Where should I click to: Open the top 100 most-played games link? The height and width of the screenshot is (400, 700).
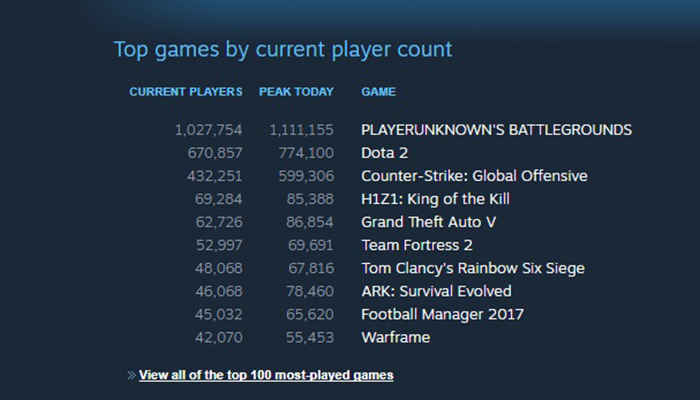(266, 375)
